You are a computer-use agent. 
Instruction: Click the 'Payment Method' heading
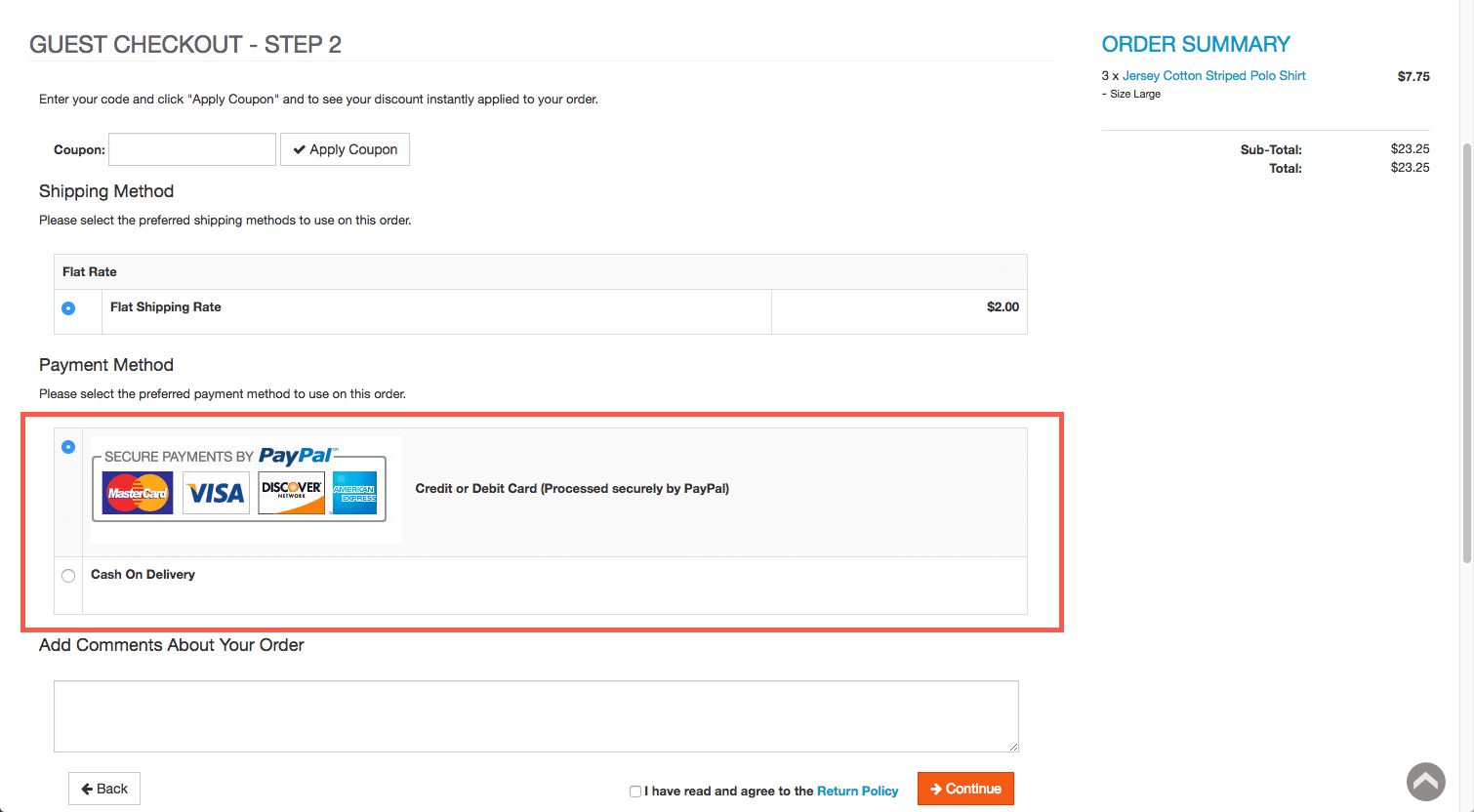point(106,365)
